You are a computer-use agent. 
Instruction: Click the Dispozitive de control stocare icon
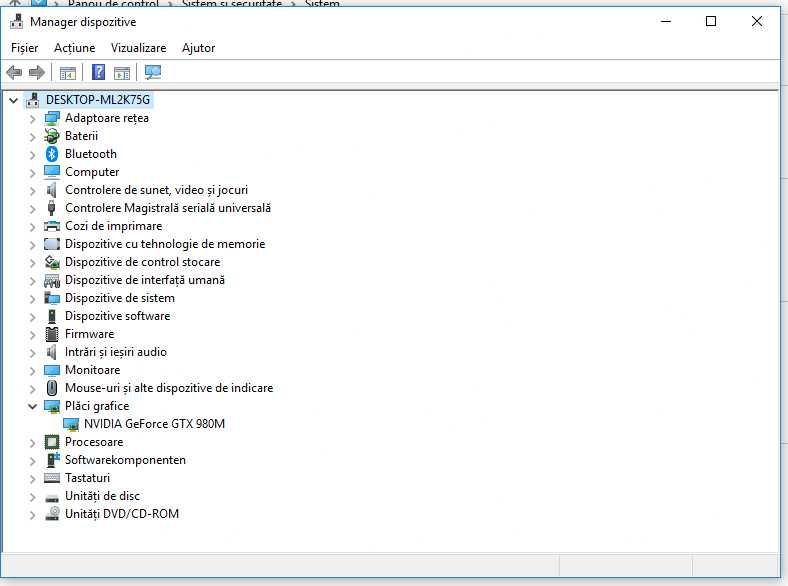52,262
